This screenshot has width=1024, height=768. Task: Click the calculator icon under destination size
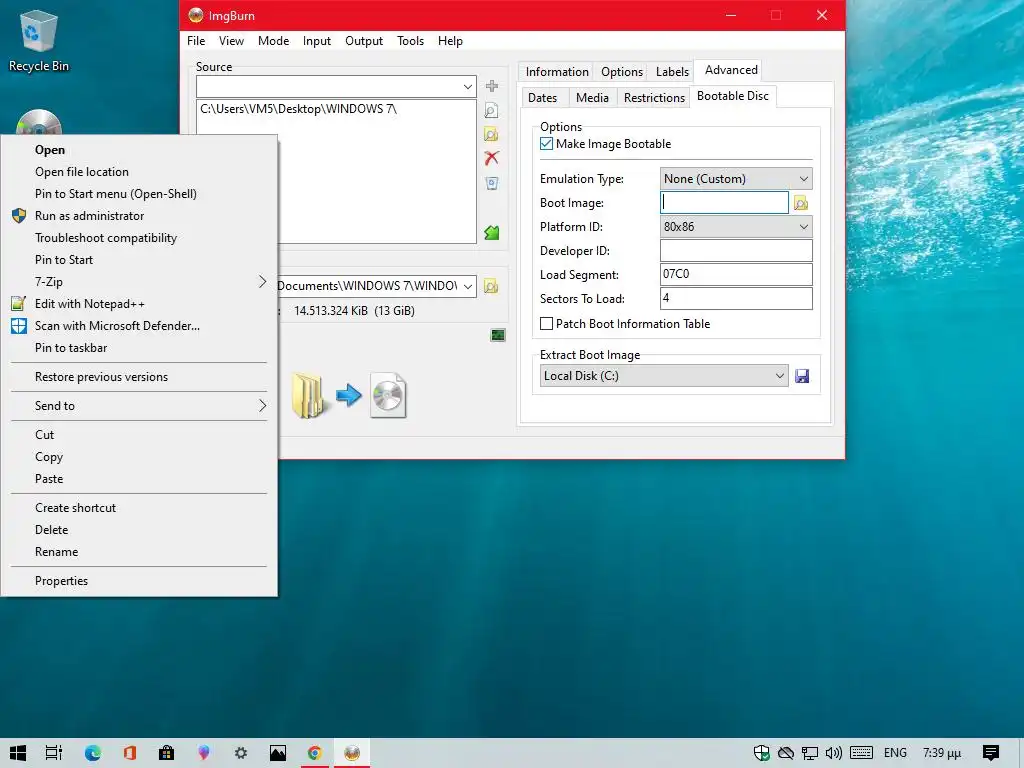coord(498,335)
